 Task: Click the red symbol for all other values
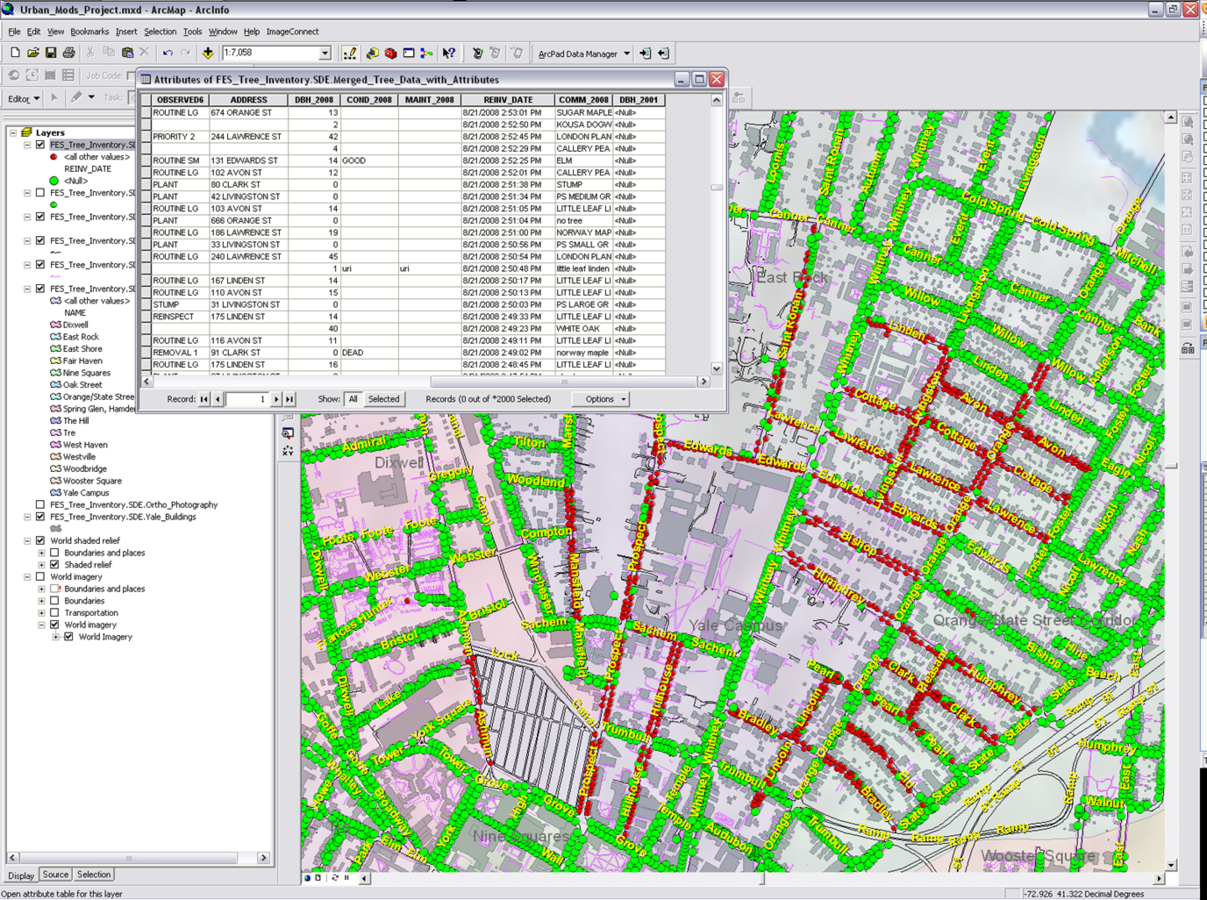pyautogui.click(x=54, y=157)
